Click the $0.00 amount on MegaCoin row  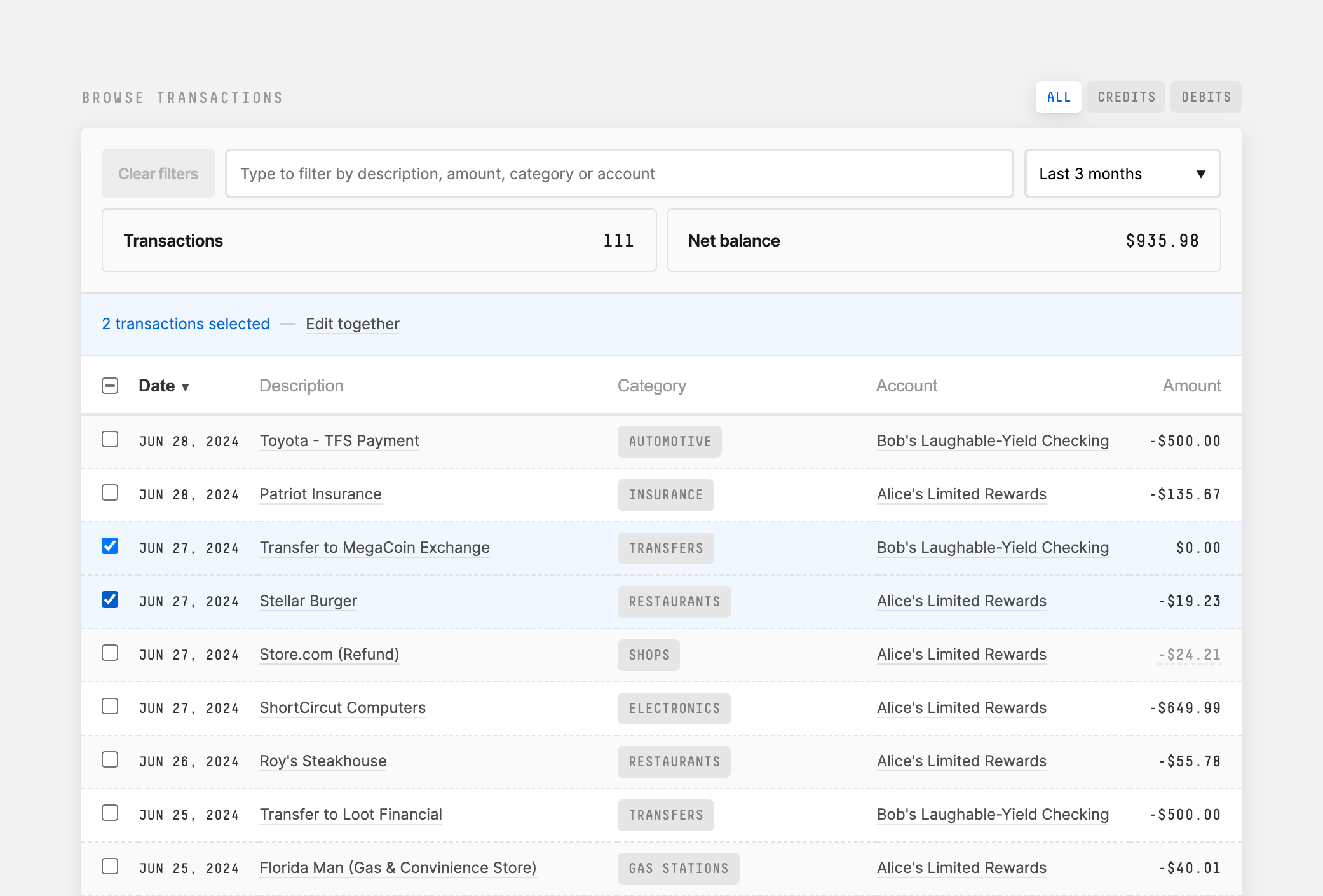[x=1198, y=548]
